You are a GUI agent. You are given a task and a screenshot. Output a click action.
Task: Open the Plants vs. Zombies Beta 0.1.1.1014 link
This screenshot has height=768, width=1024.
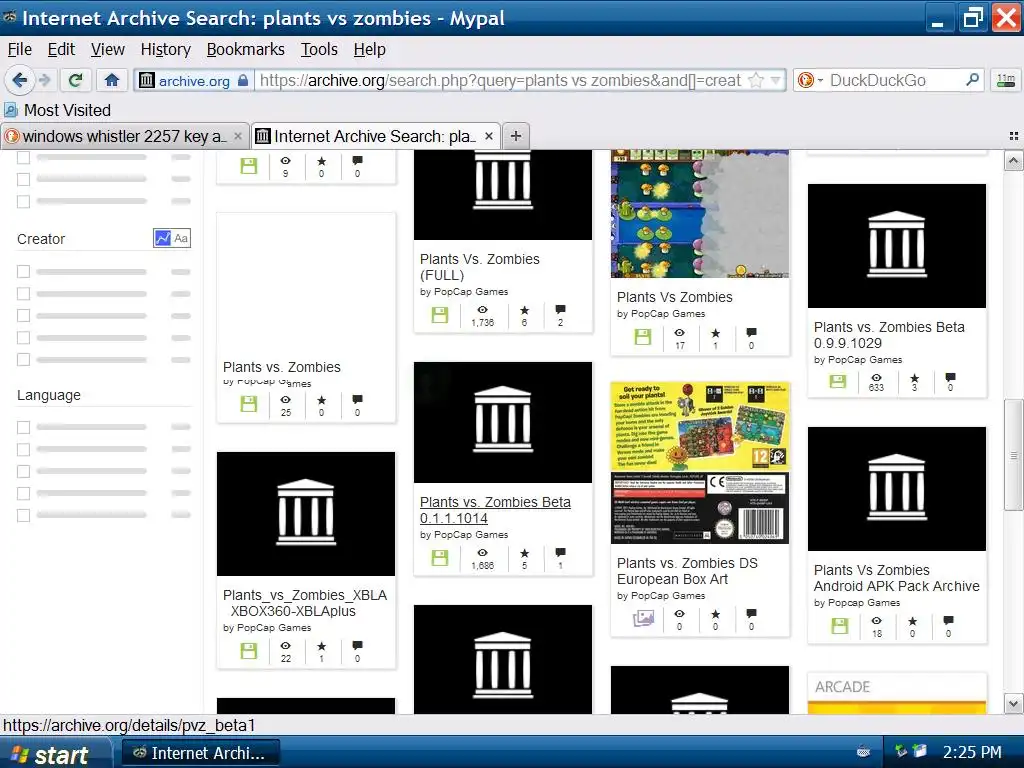tap(495, 510)
